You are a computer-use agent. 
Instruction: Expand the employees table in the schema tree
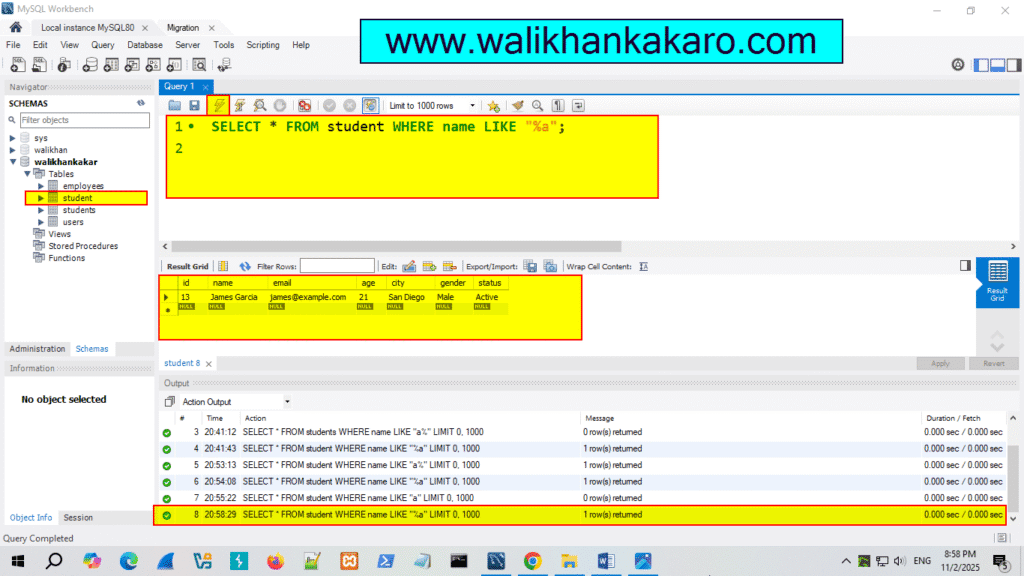point(43,185)
